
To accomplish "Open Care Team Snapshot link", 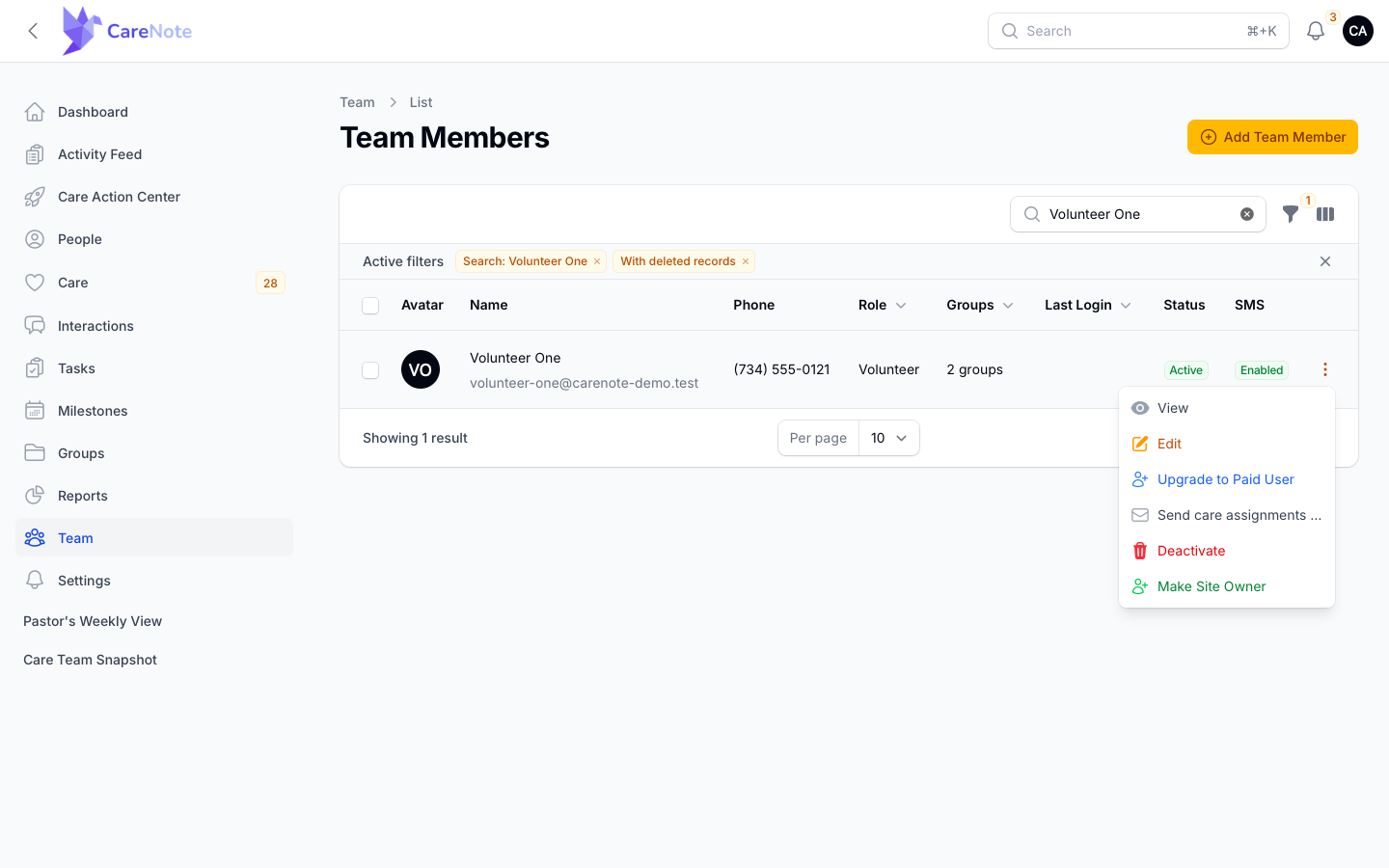I will [90, 660].
